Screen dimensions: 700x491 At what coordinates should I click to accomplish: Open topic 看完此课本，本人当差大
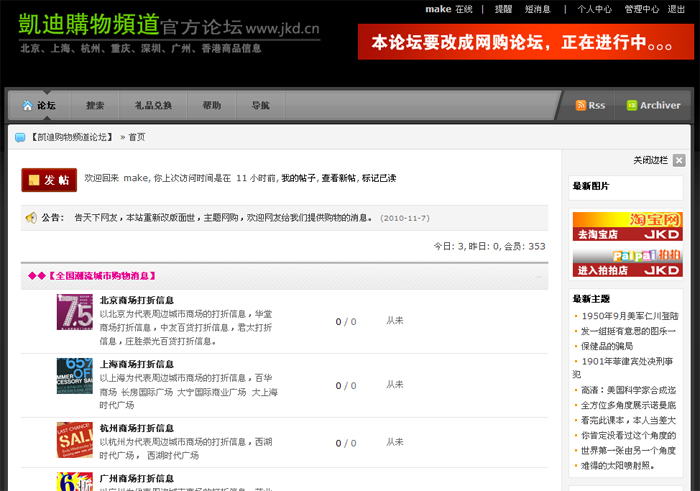[x=628, y=420]
